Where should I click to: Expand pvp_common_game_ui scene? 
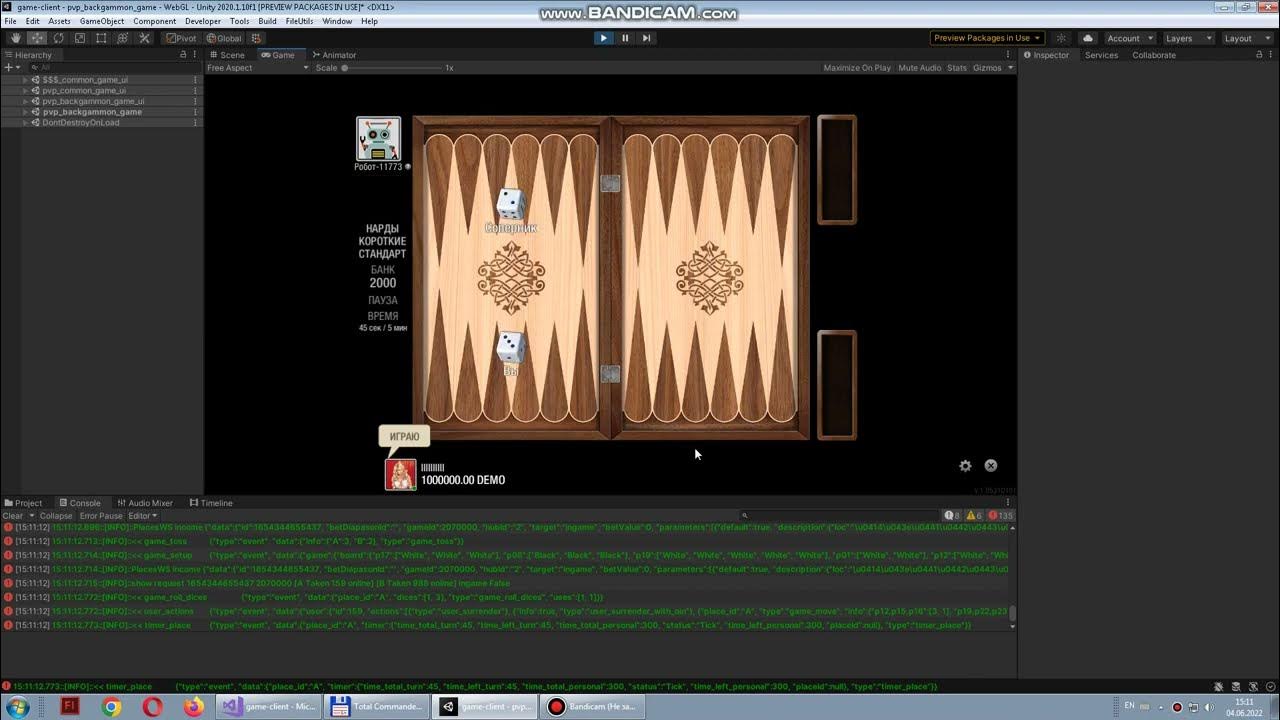coord(25,90)
